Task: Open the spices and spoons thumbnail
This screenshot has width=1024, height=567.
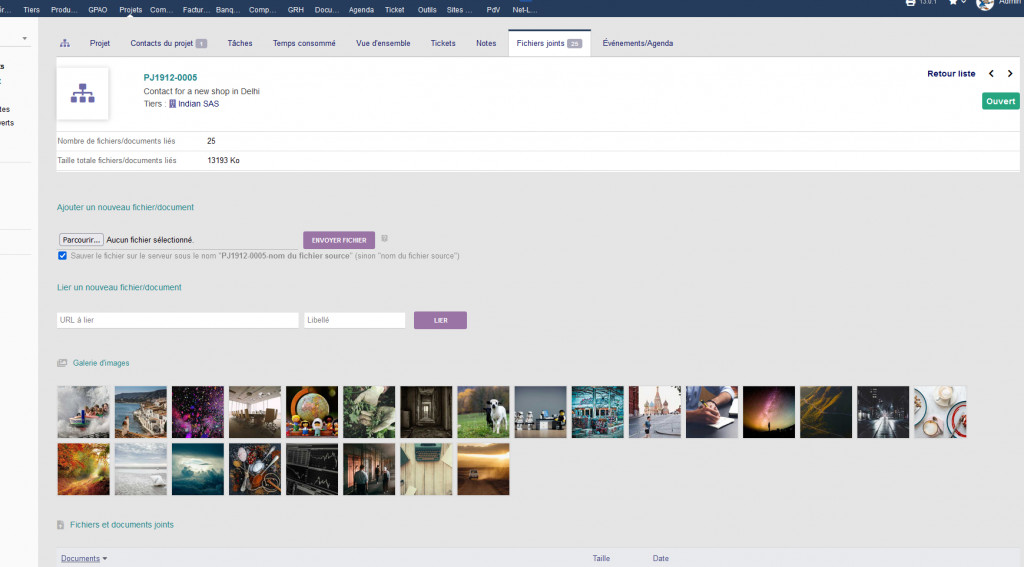Action: (255, 469)
